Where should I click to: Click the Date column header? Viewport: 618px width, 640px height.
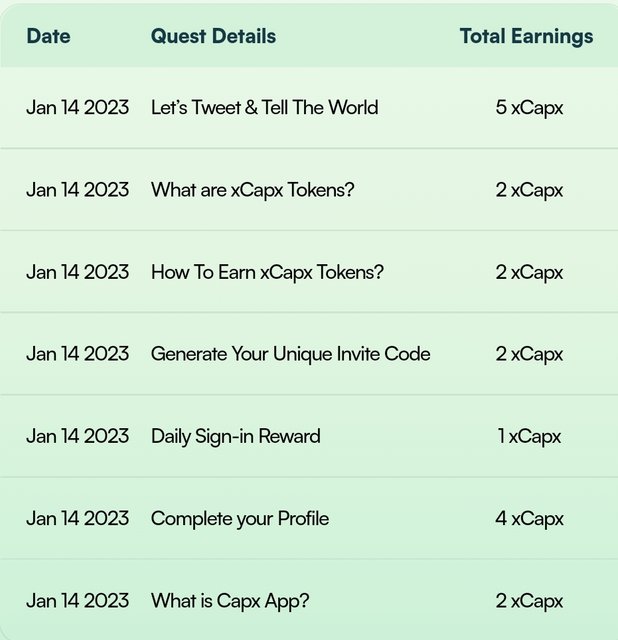(48, 36)
